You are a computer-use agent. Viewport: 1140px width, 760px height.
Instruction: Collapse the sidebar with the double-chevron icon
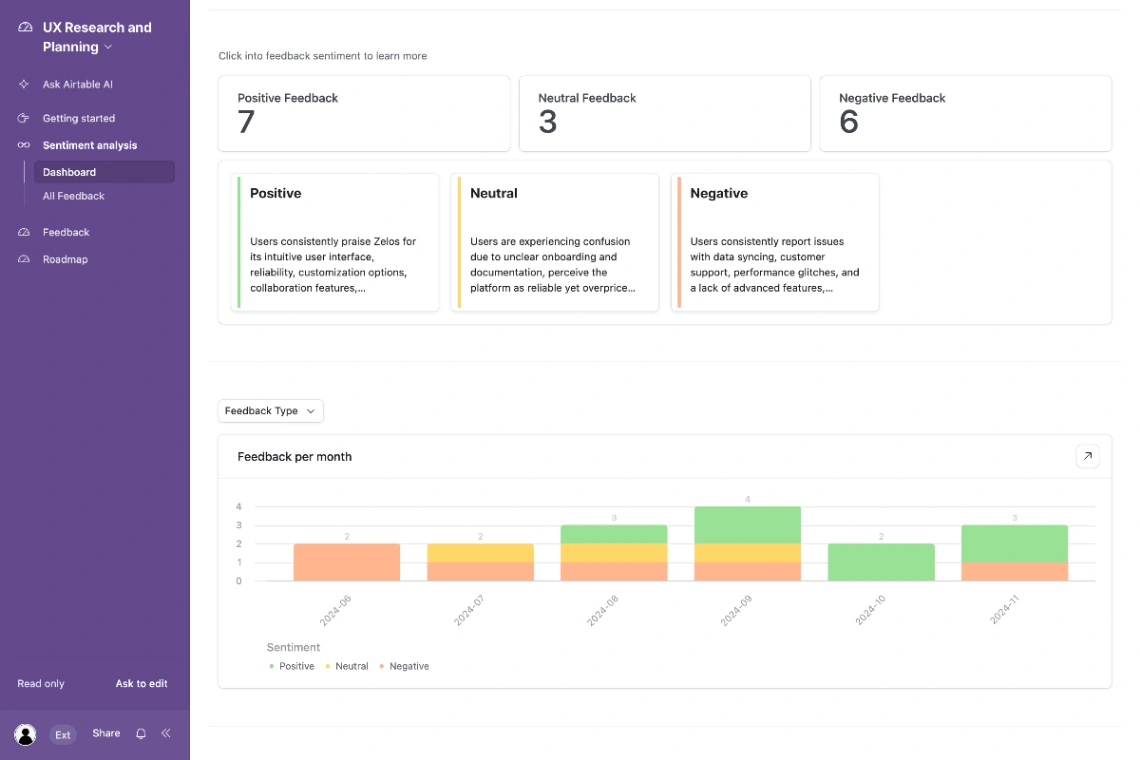click(165, 733)
